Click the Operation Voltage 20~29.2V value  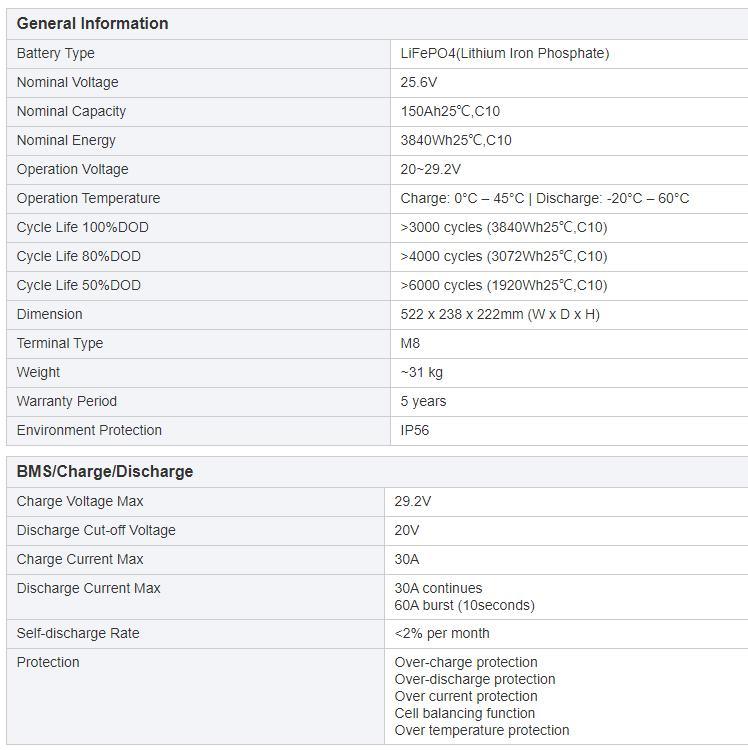(x=430, y=169)
